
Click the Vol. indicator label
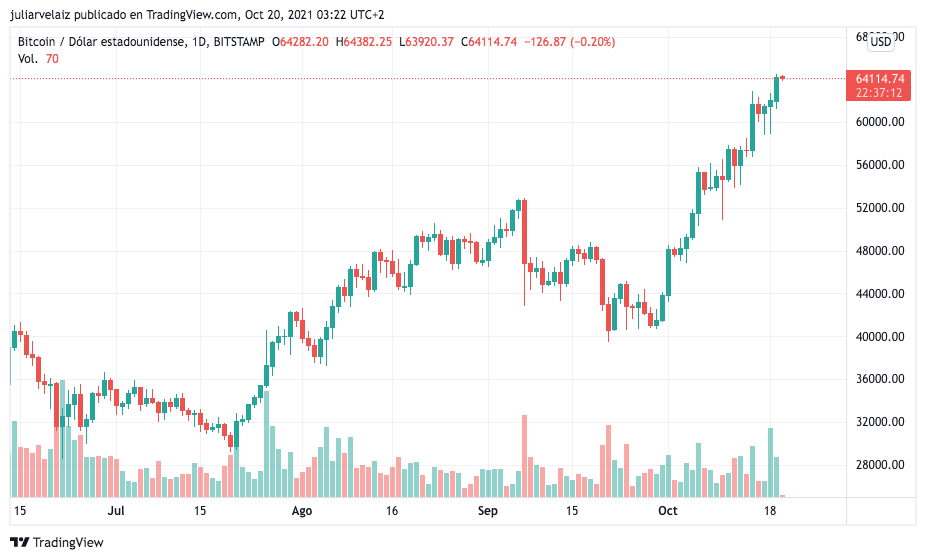(x=28, y=59)
